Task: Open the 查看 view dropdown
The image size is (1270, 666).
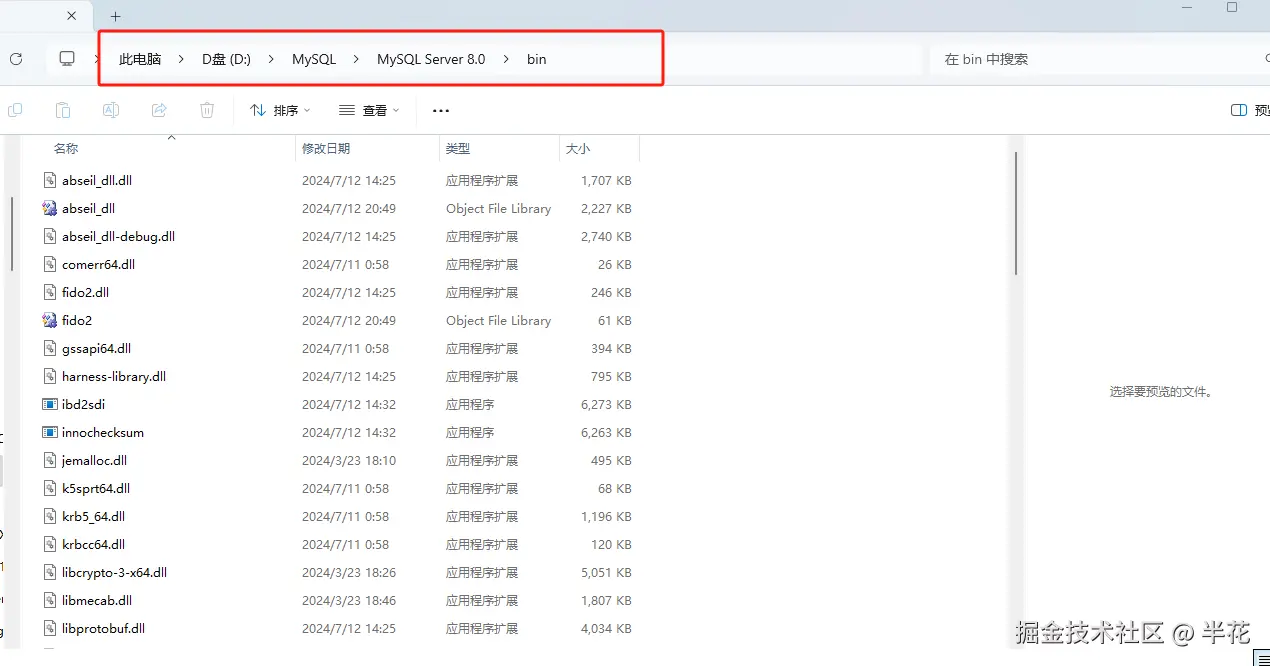Action: [x=369, y=110]
